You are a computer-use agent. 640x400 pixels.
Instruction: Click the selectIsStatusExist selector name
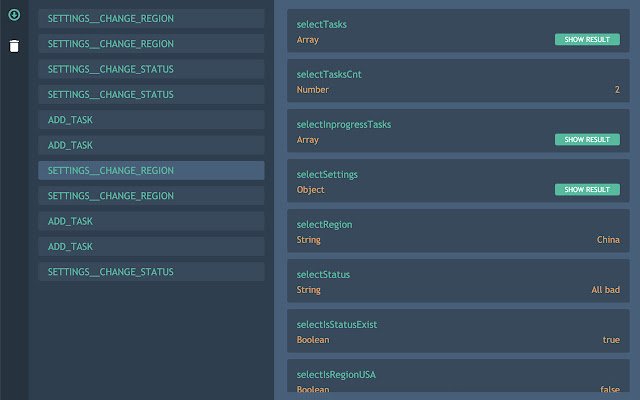pyautogui.click(x=337, y=324)
